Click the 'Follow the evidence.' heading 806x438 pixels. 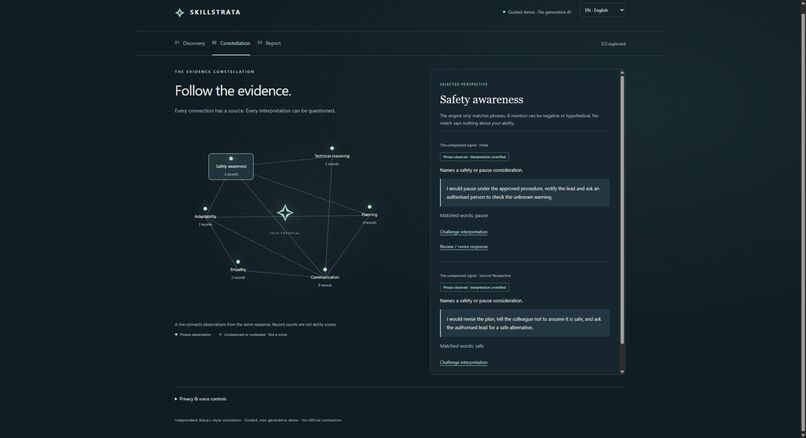point(233,91)
